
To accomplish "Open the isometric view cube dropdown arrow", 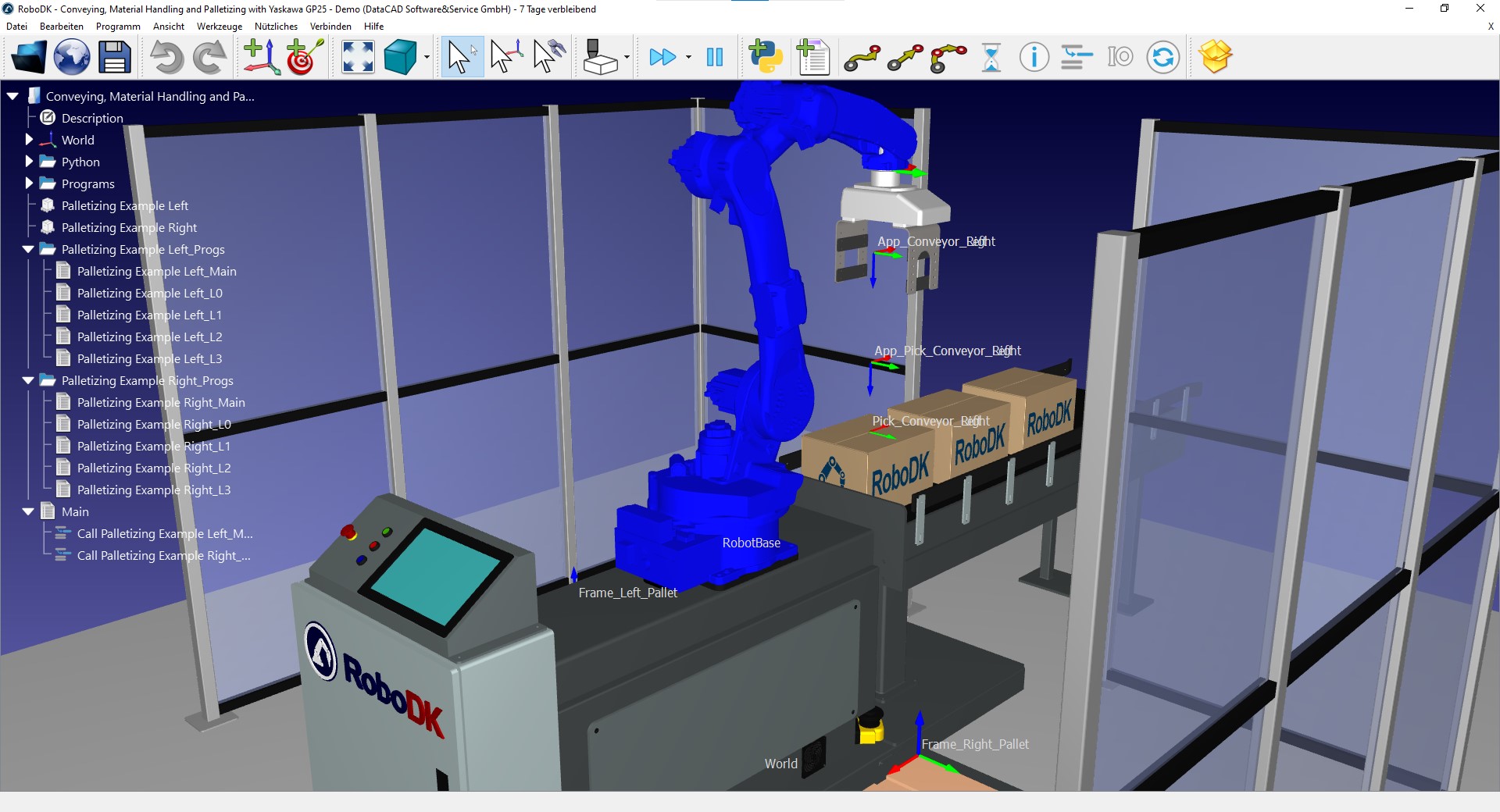I will [x=427, y=57].
